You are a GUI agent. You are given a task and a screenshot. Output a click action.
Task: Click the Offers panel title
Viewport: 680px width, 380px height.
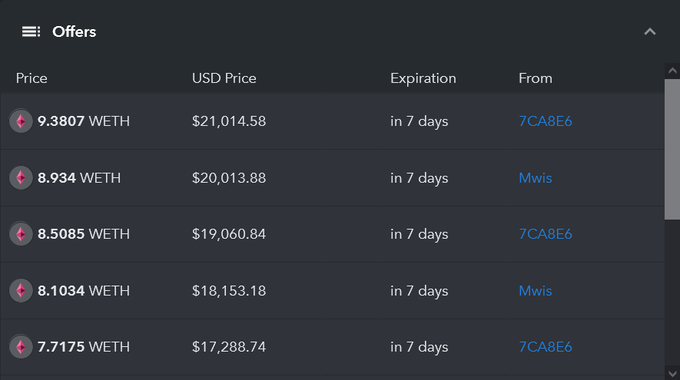74,32
